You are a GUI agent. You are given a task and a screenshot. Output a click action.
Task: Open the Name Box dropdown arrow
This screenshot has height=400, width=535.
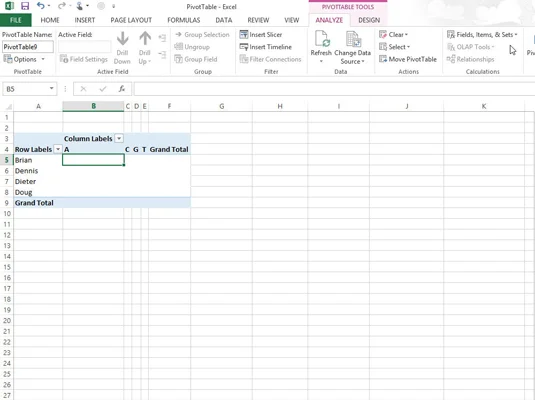[x=51, y=89]
